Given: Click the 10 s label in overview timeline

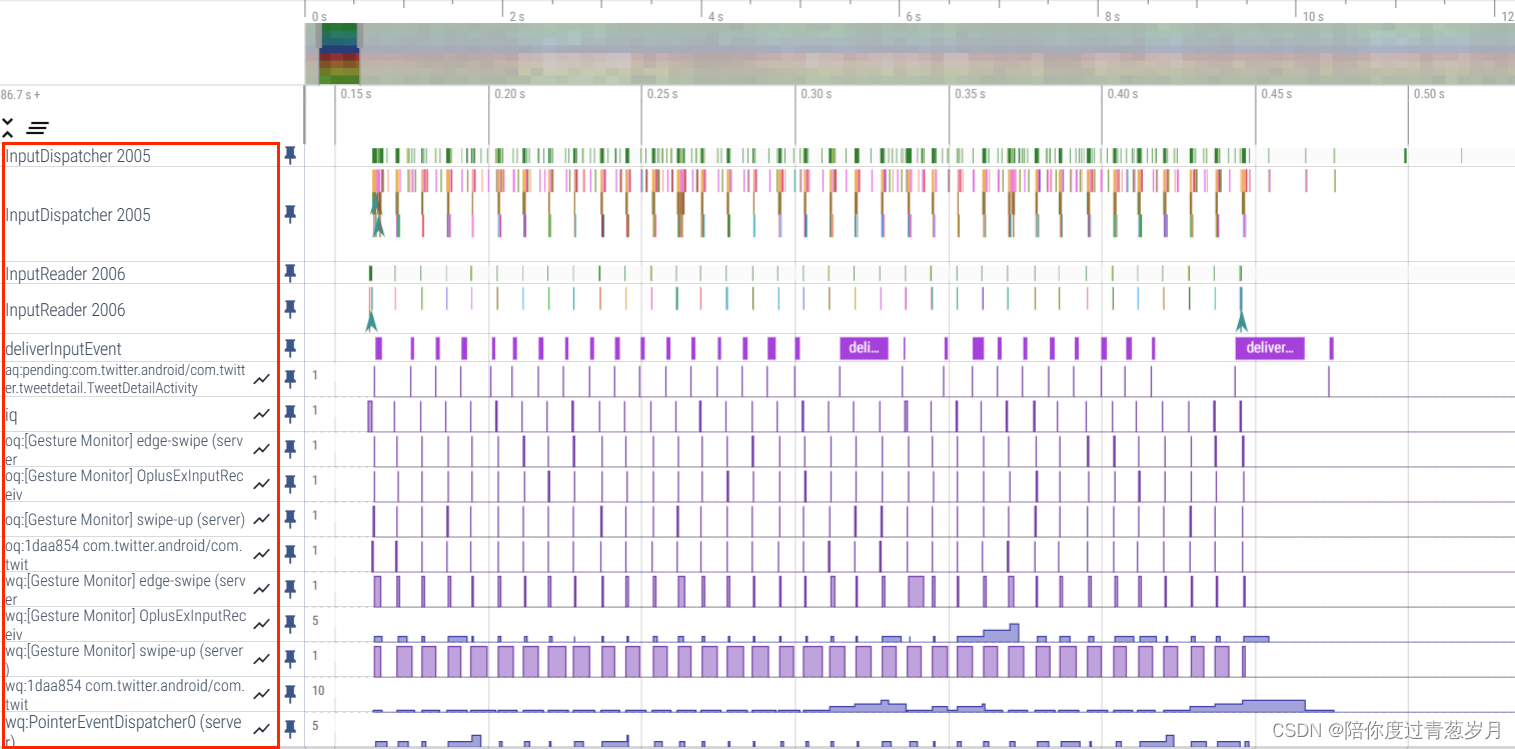Looking at the screenshot, I should (1313, 17).
